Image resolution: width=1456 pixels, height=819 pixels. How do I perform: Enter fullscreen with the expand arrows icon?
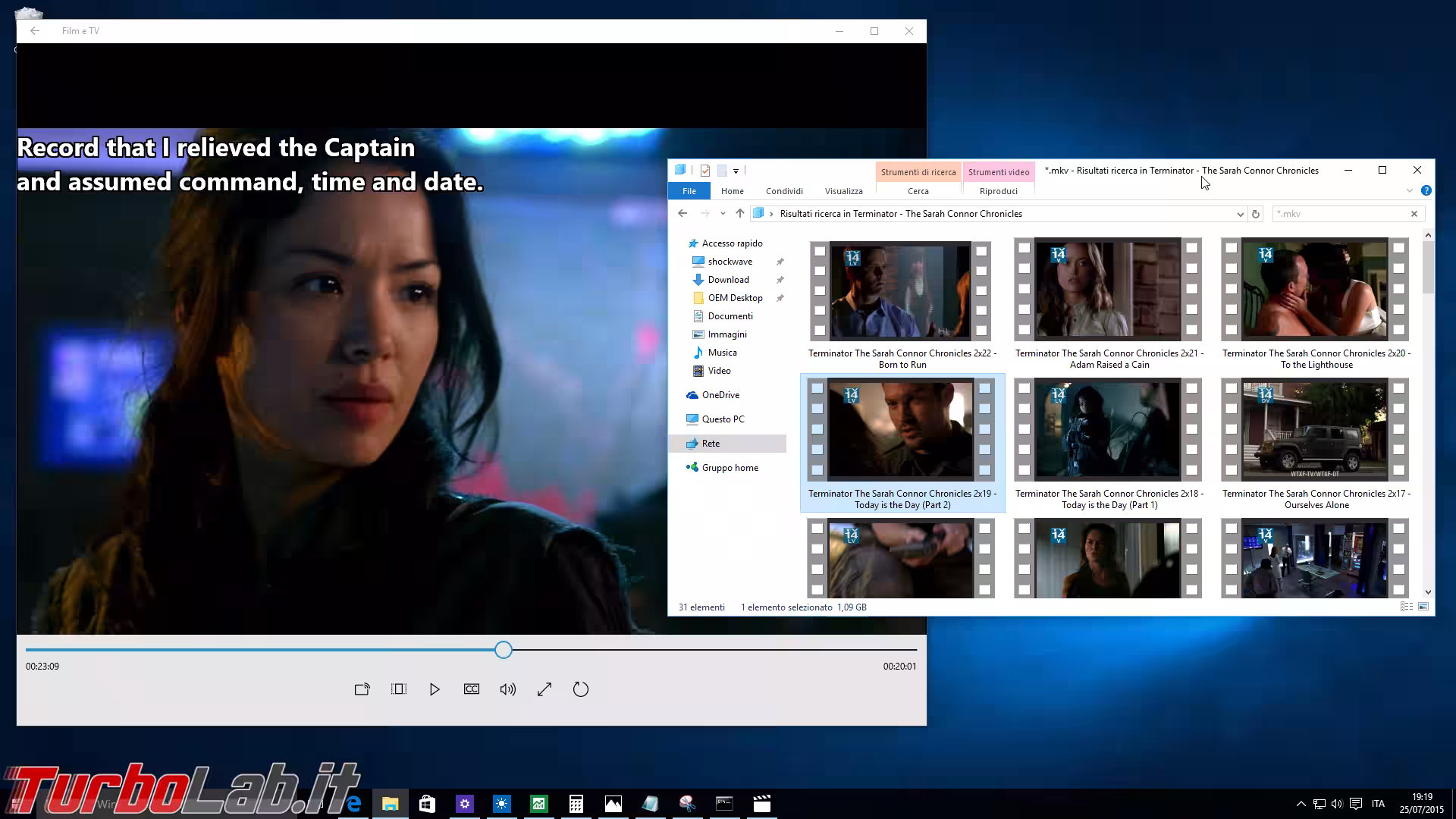point(544,689)
